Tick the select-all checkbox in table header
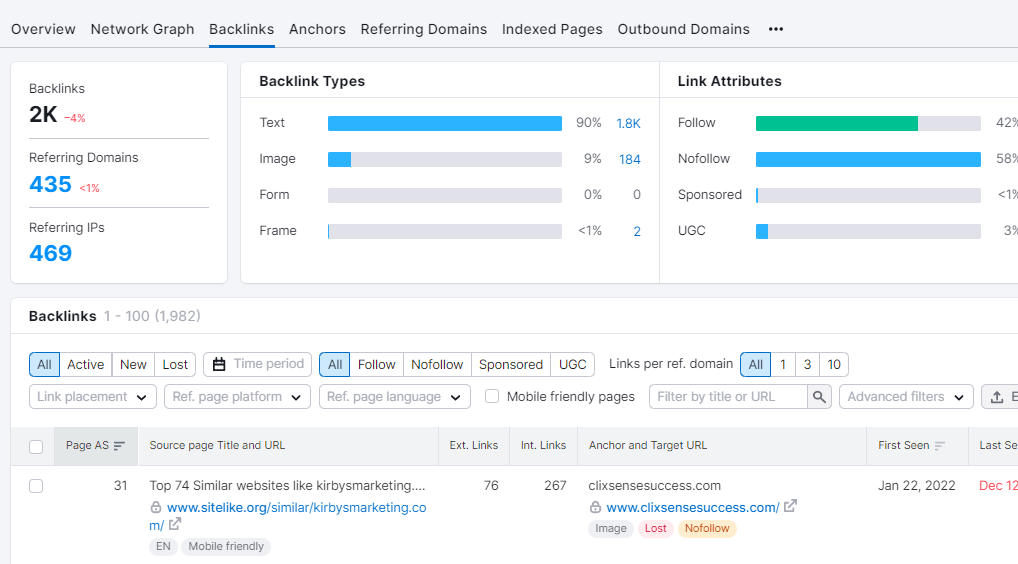This screenshot has height=564, width=1018. pos(36,447)
